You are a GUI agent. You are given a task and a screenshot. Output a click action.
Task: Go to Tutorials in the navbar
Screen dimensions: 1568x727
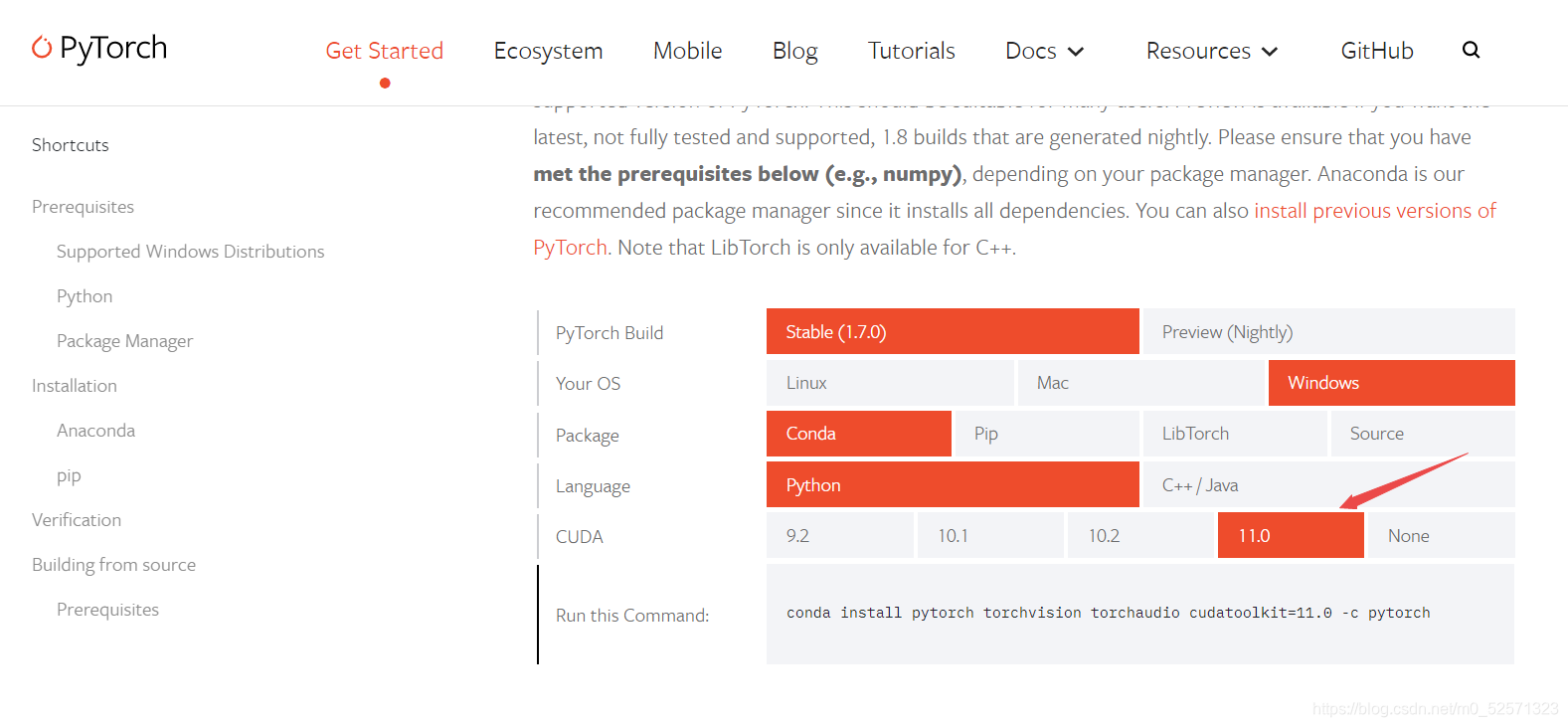pos(911,51)
